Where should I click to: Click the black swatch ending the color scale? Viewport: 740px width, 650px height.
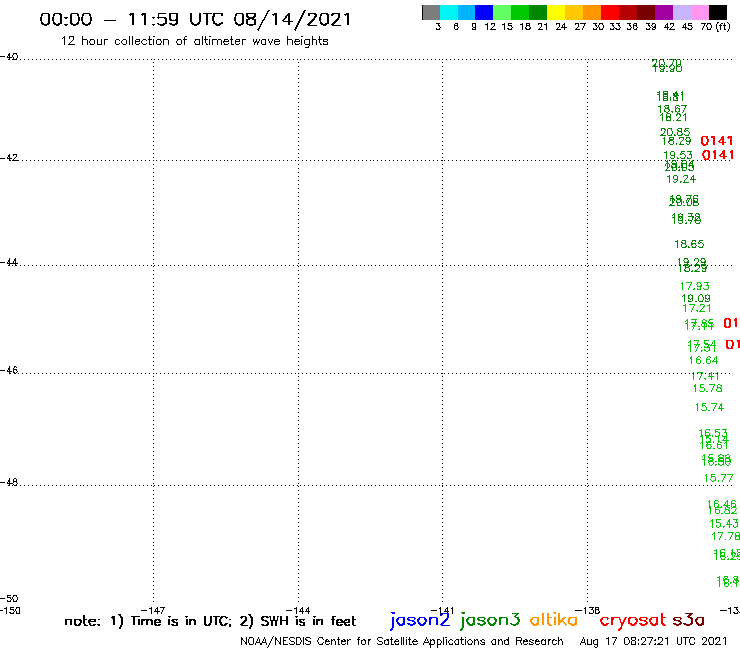[718, 12]
